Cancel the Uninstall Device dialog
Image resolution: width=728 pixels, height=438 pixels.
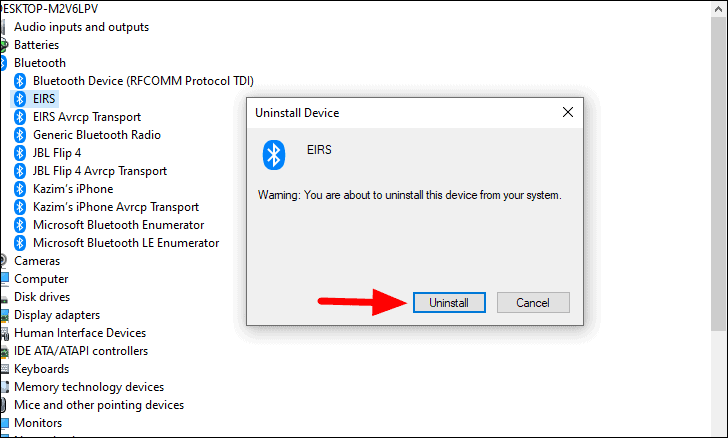click(x=533, y=303)
